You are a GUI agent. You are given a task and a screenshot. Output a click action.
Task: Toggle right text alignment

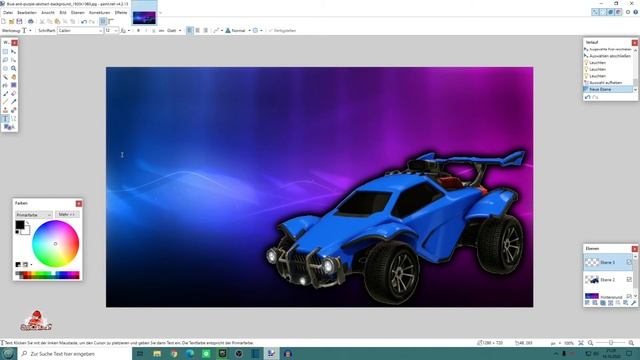tap(205, 31)
